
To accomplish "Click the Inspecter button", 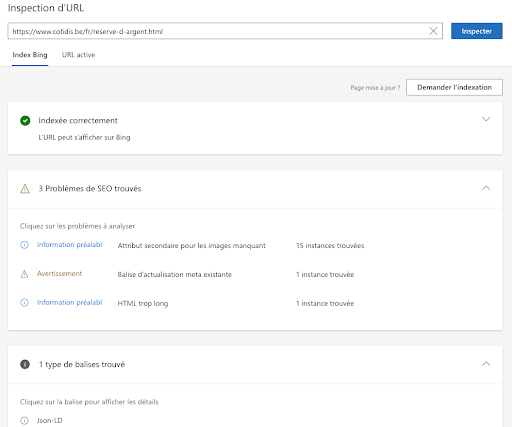I will pos(477,31).
